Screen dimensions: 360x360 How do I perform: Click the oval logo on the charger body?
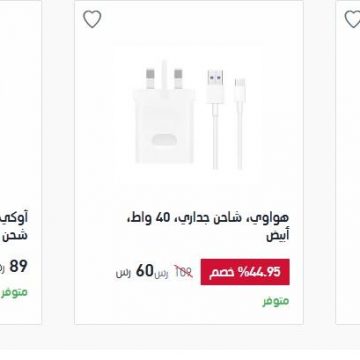point(164,139)
